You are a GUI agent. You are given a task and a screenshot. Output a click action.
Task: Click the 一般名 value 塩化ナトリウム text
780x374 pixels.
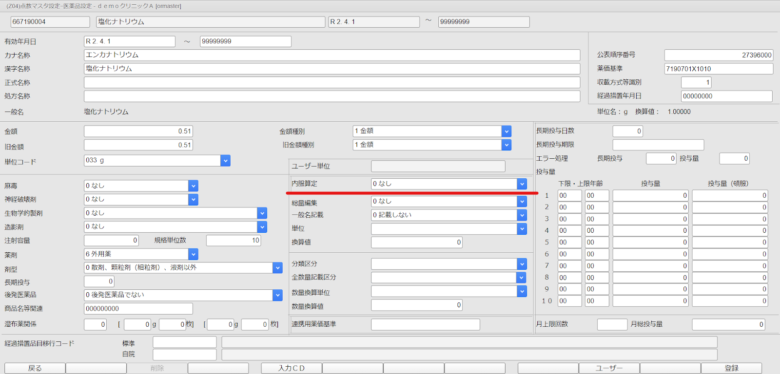coord(106,112)
